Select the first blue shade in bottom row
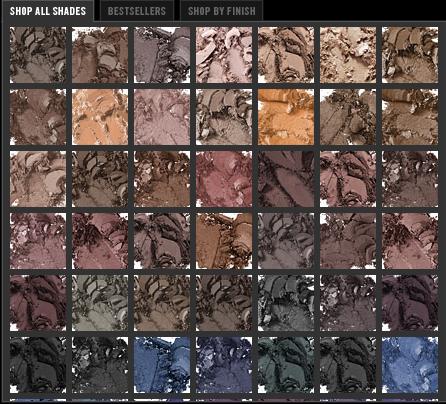The height and width of the screenshot is (404, 446). (162, 365)
